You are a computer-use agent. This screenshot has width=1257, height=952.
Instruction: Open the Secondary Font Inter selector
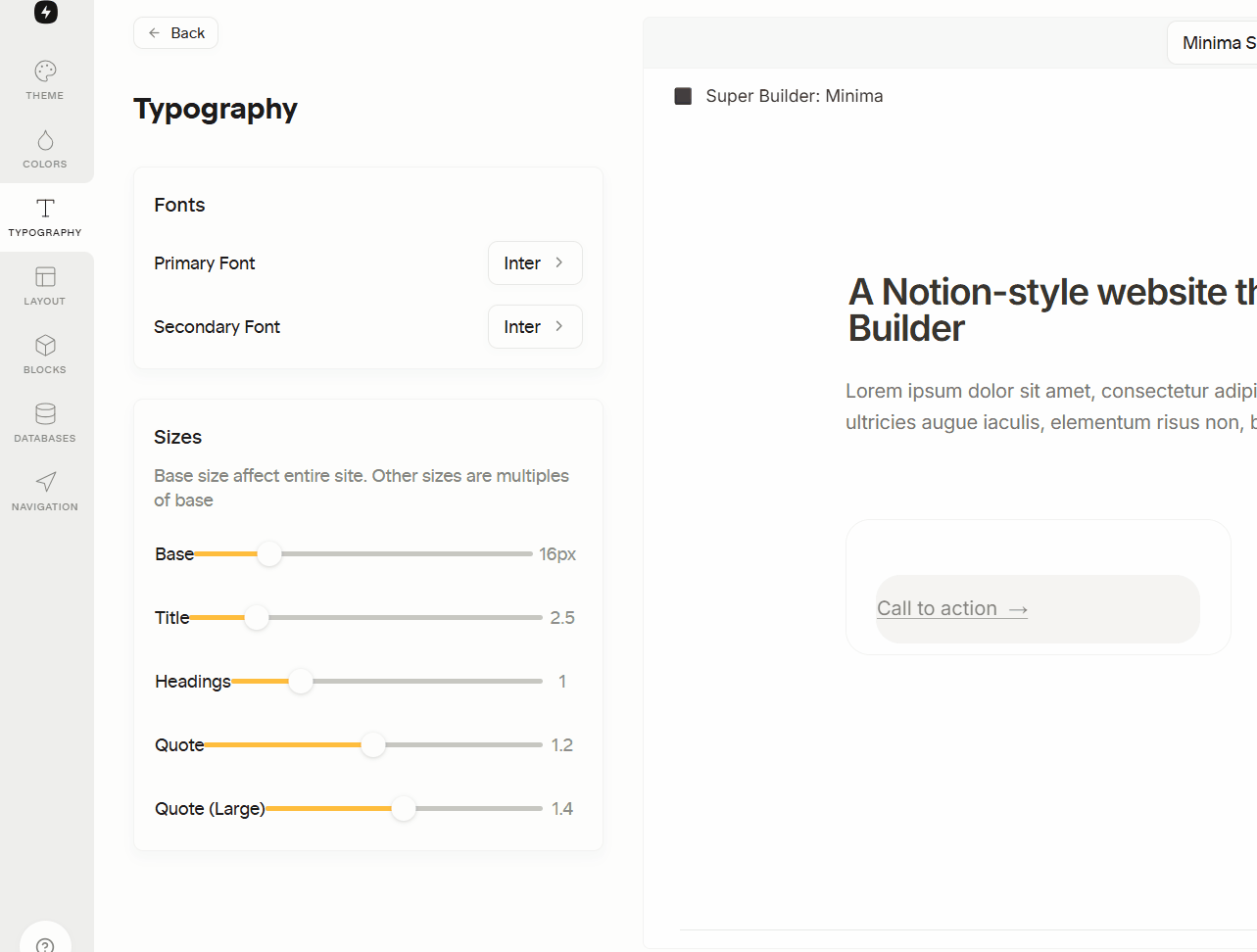[x=535, y=327]
